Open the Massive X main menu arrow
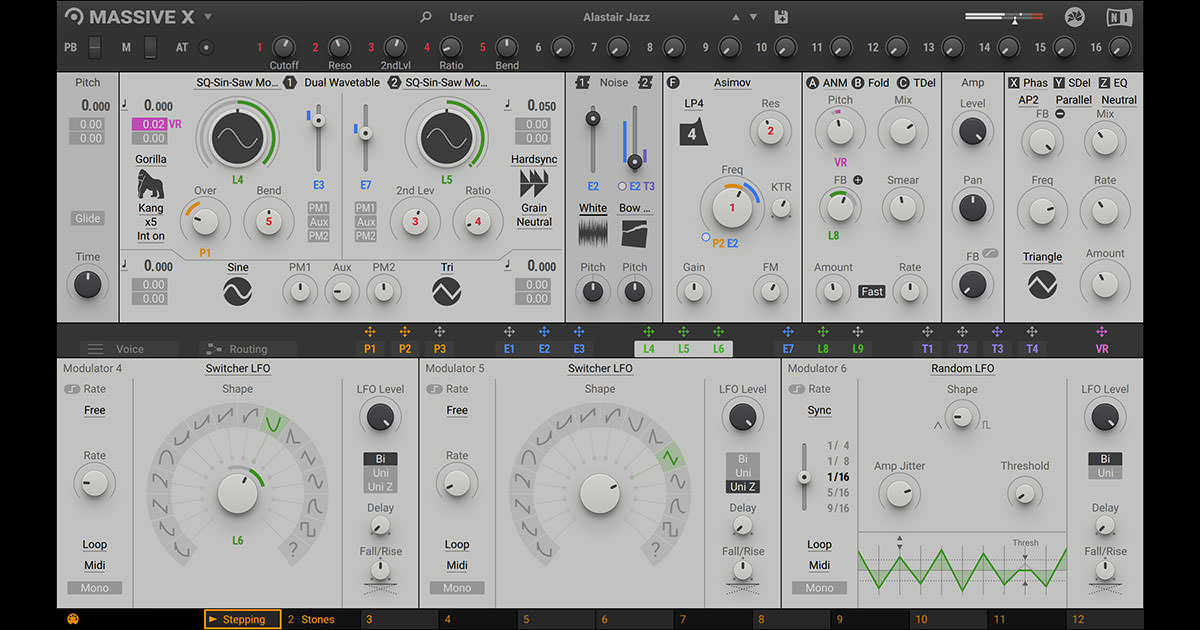 pyautogui.click(x=208, y=16)
